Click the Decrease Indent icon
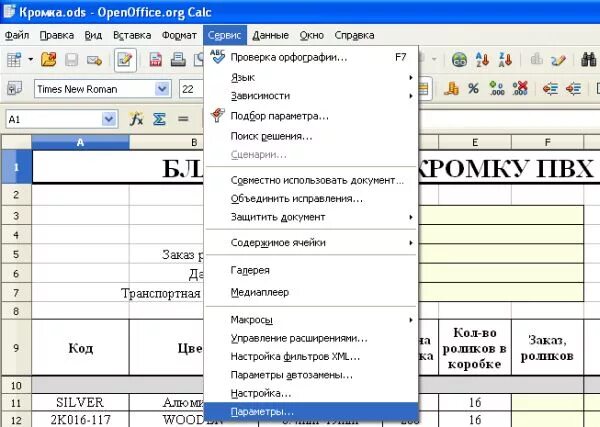 [550, 89]
